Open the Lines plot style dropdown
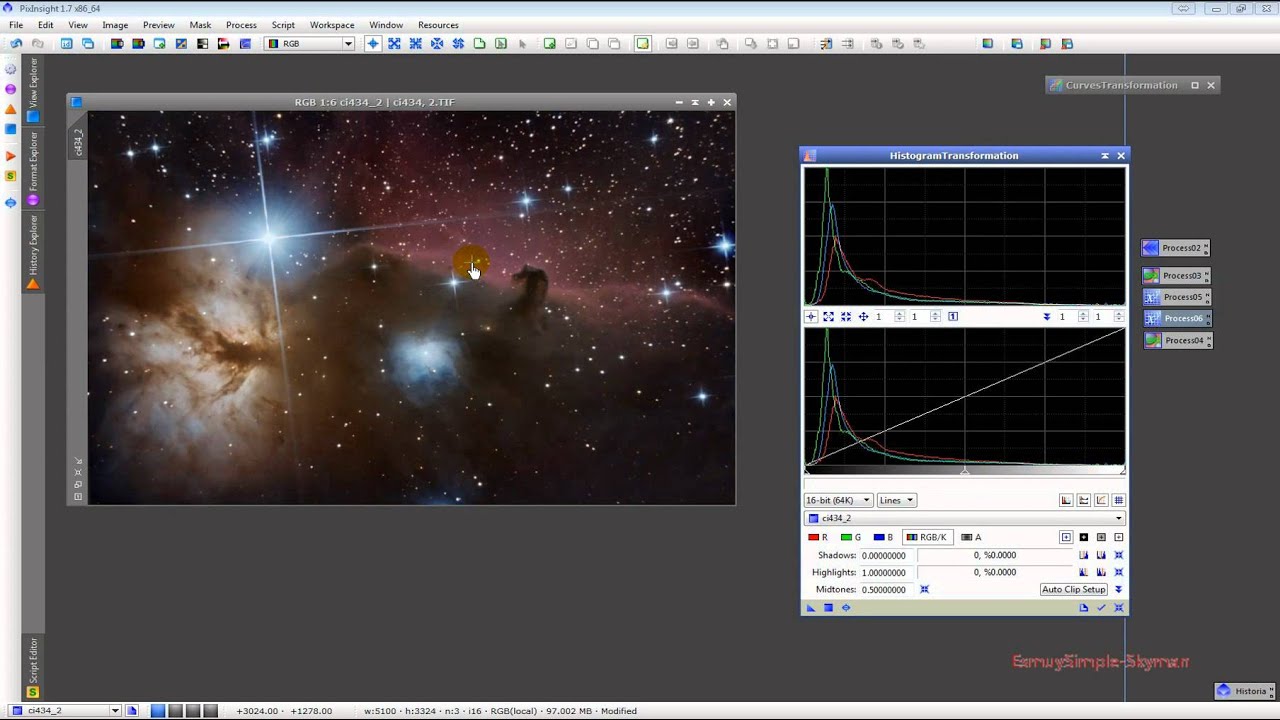 pos(896,500)
